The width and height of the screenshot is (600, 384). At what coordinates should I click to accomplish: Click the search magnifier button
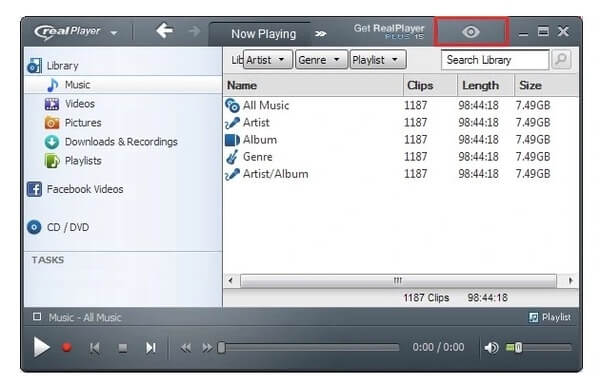point(561,60)
